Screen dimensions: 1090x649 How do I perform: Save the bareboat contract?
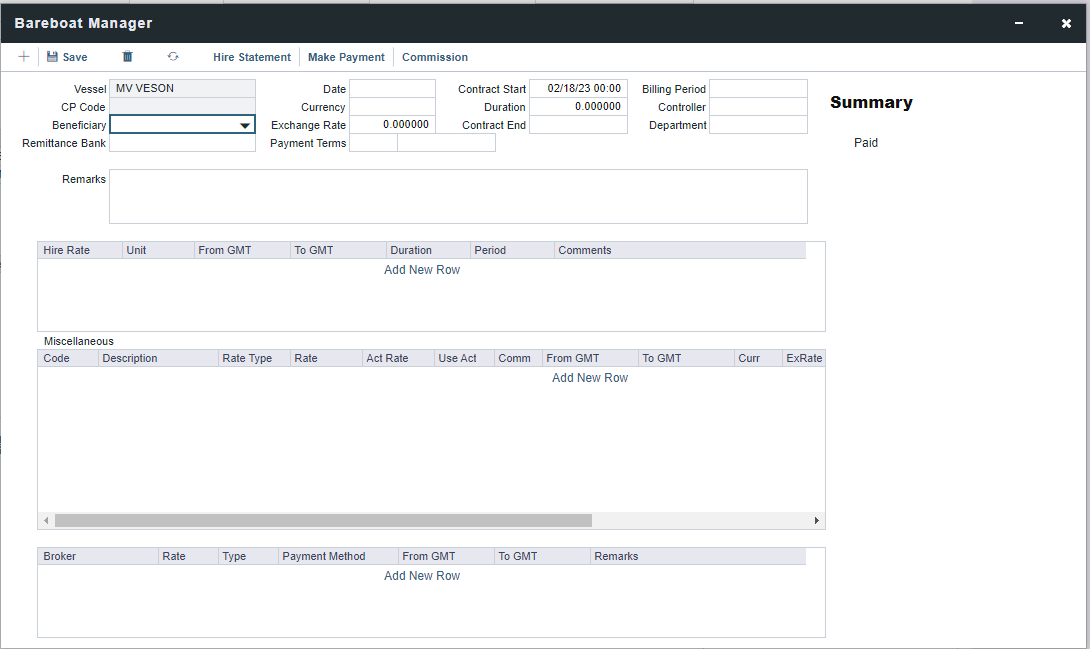point(67,57)
